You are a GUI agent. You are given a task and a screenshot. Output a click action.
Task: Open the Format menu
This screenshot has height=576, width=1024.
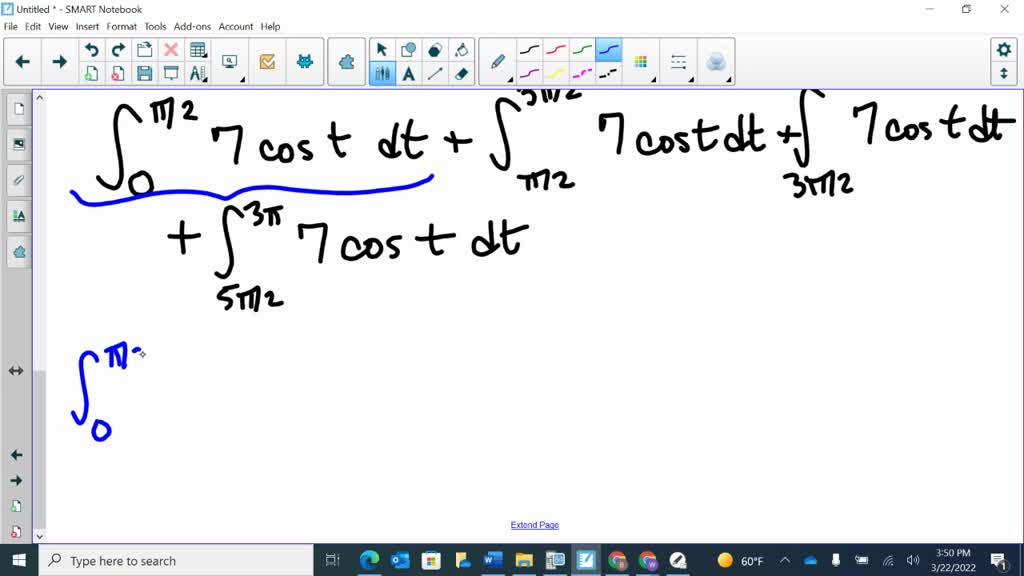point(121,27)
